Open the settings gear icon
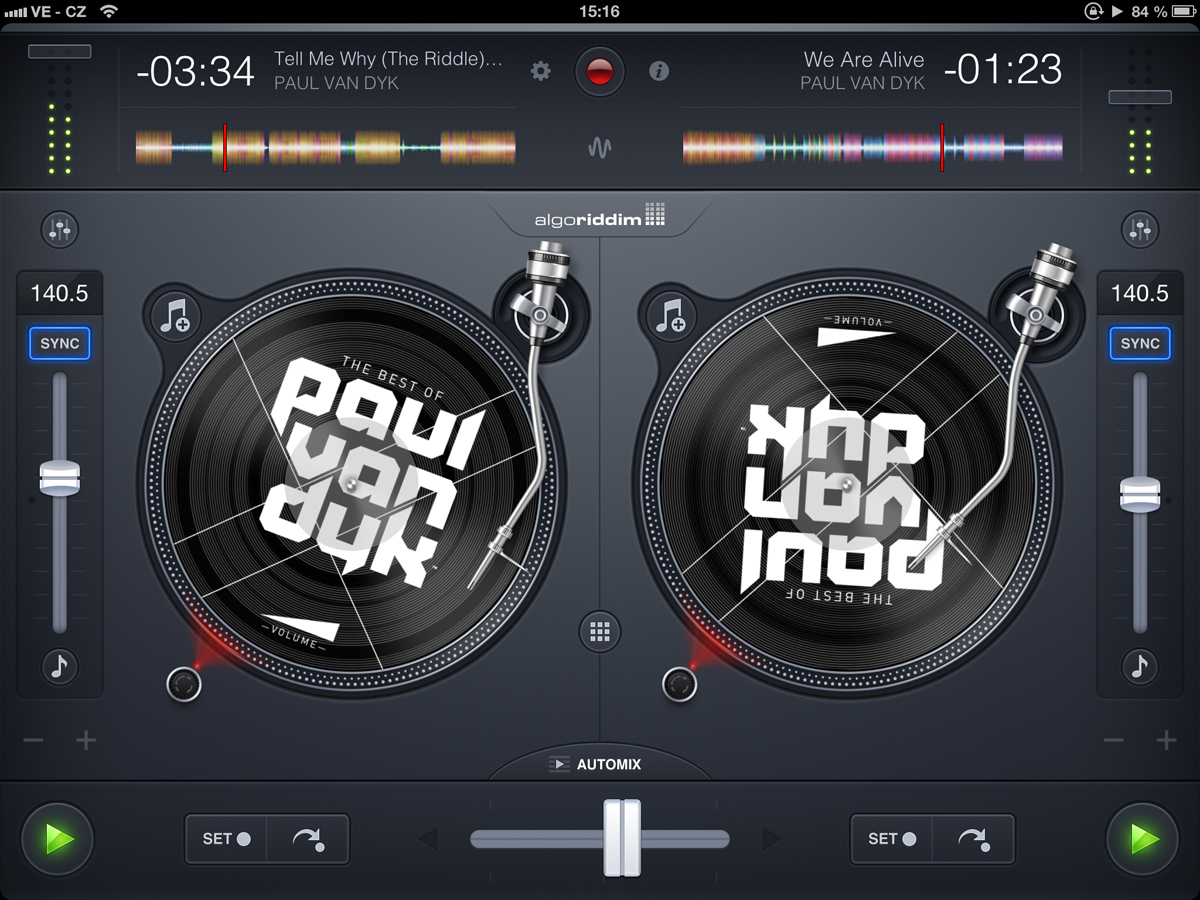Image resolution: width=1200 pixels, height=900 pixels. (541, 71)
